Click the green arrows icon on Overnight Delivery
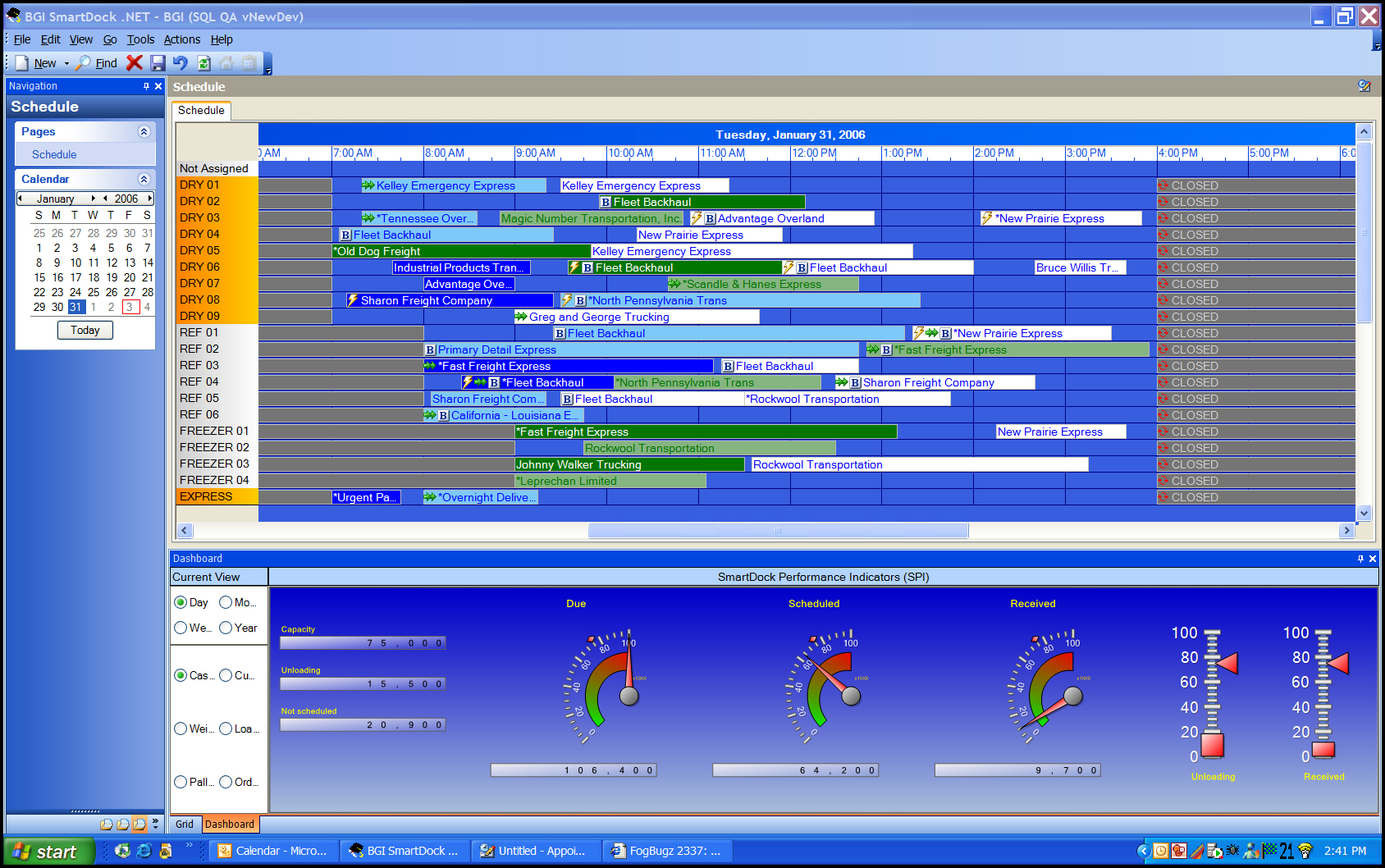 (430, 497)
